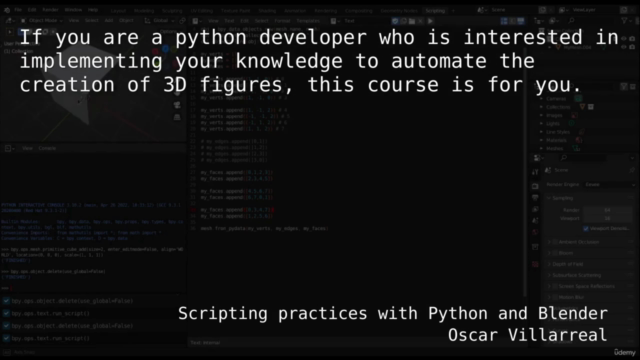The width and height of the screenshot is (640, 360).
Task: Open the Window menu
Action: pyautogui.click(x=73, y=10)
